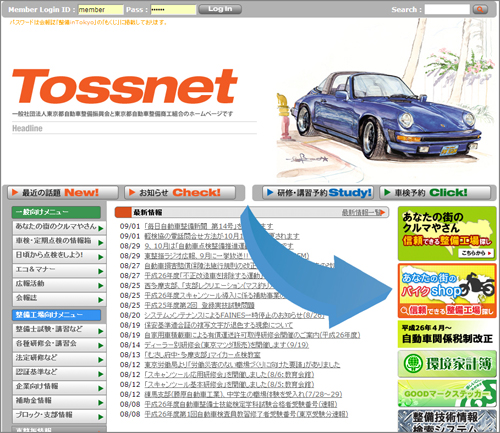Open the 最近の話題 New! tab

(x=63, y=193)
